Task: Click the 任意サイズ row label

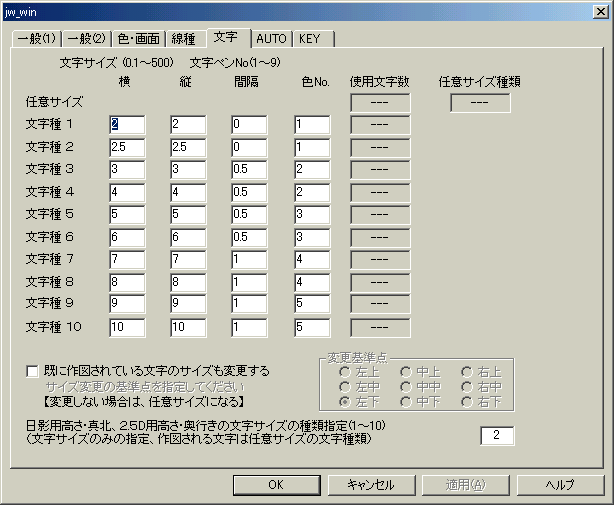Action: point(54,102)
